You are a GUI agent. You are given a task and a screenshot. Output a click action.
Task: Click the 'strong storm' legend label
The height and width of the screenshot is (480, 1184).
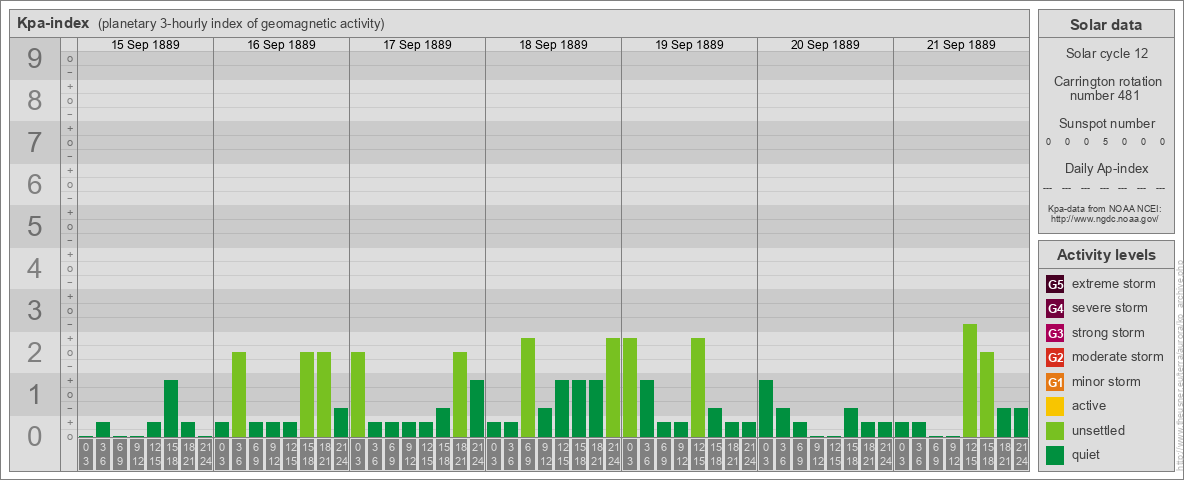pyautogui.click(x=1108, y=332)
